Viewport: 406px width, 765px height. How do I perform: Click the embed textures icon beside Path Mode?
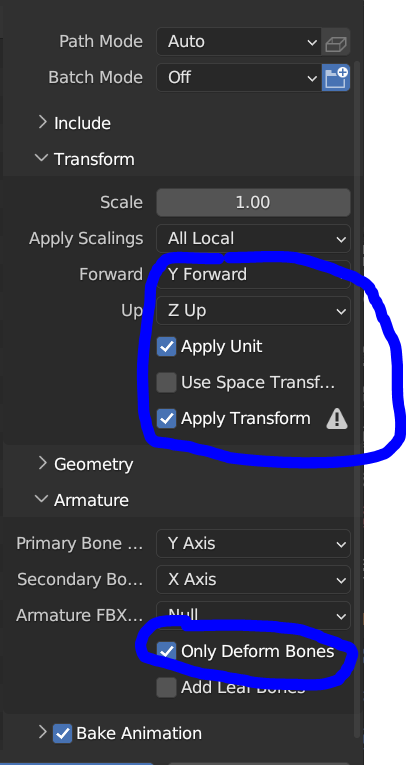tap(336, 42)
